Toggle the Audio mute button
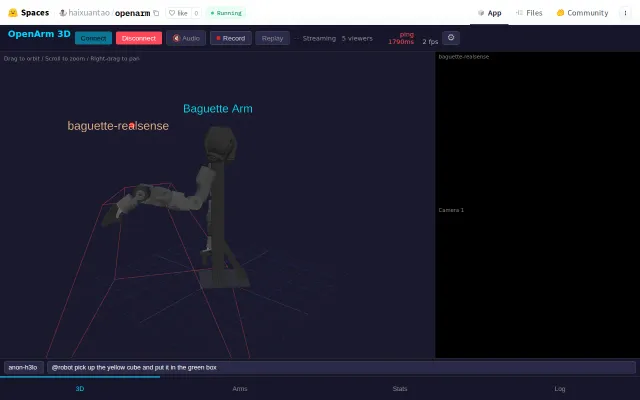This screenshot has width=640, height=400. click(x=186, y=38)
